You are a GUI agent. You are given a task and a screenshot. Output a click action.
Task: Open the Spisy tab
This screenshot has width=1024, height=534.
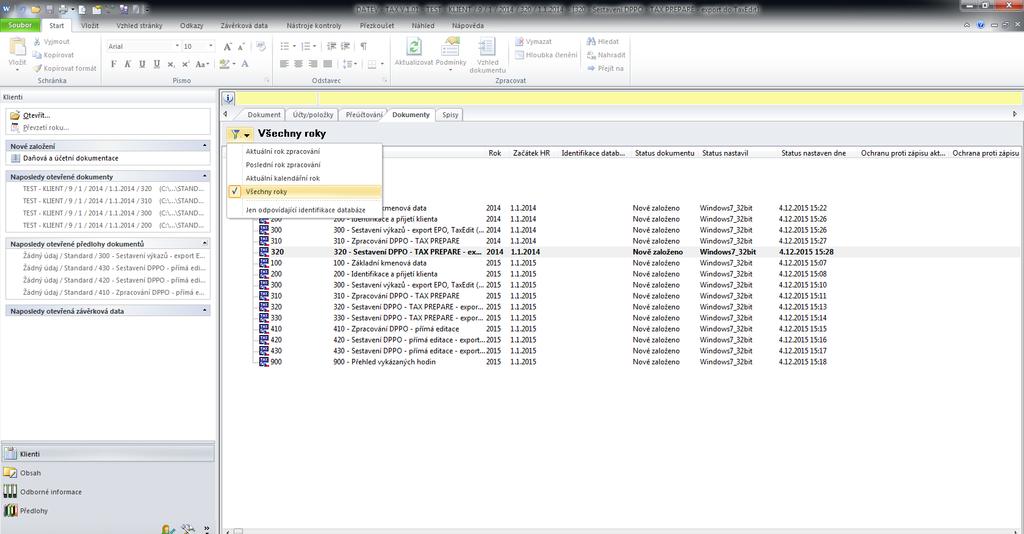click(x=450, y=115)
